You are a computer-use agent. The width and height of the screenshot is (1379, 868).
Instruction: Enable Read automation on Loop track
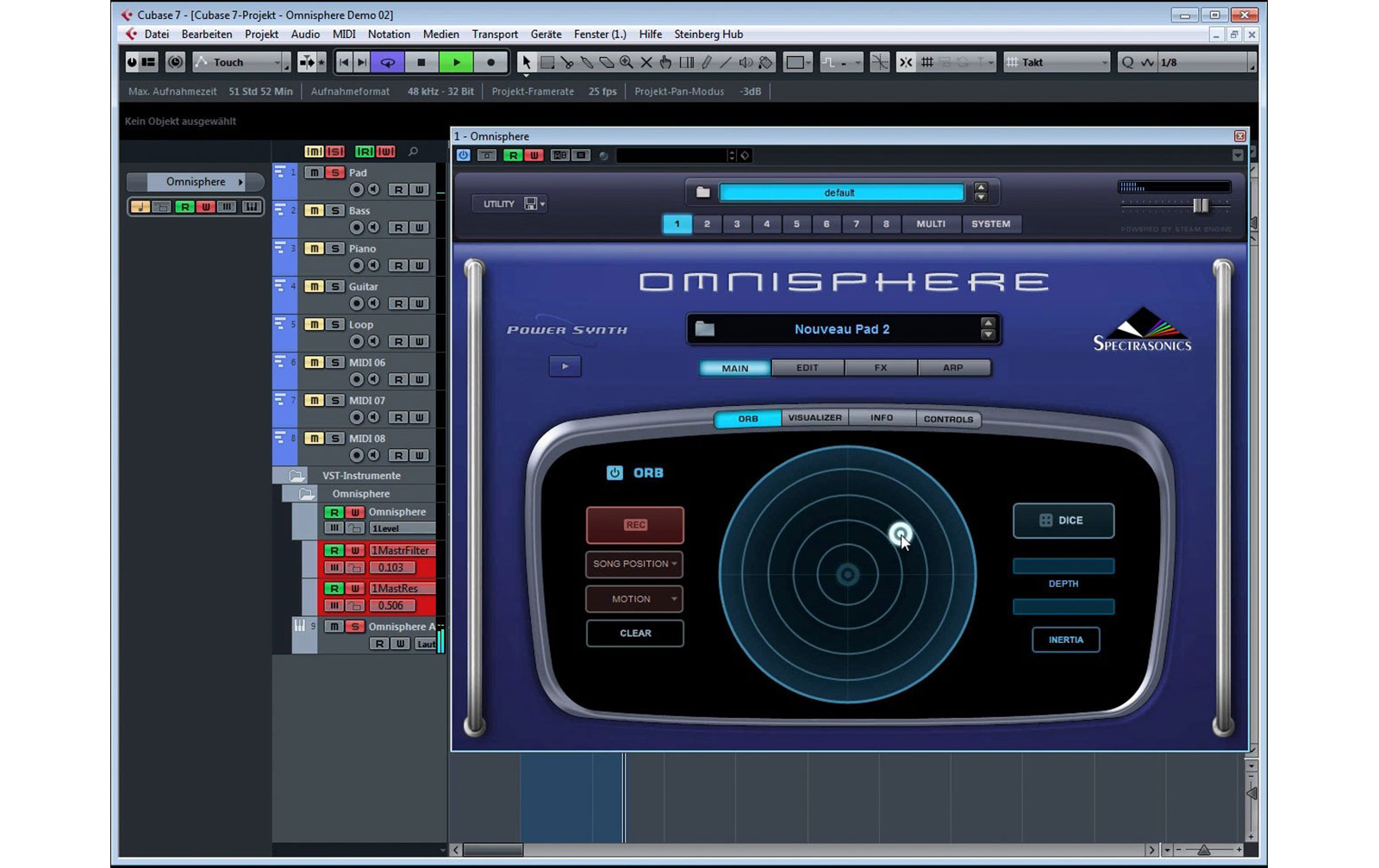click(398, 341)
